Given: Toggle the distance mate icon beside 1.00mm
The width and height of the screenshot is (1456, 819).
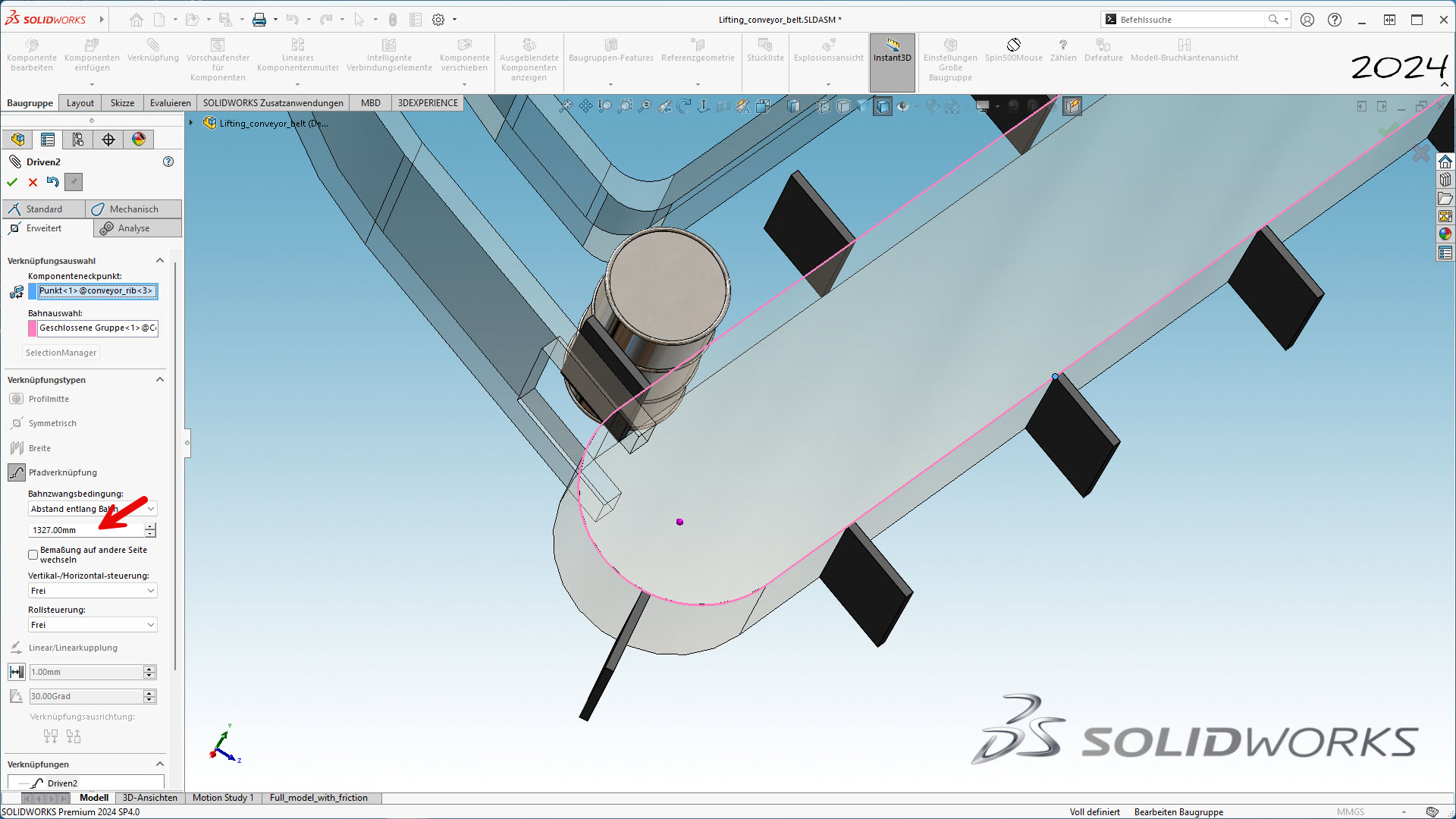Looking at the screenshot, I should pos(17,672).
